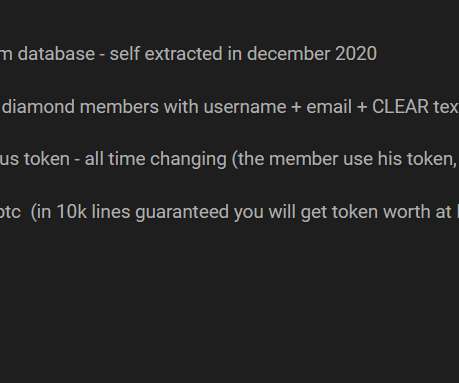Click the word "time" in third line
This screenshot has height=383, width=459.
[127, 159]
